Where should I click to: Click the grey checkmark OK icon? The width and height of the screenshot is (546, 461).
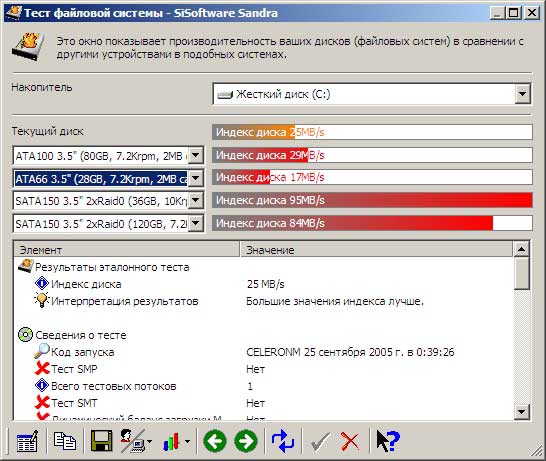320,442
